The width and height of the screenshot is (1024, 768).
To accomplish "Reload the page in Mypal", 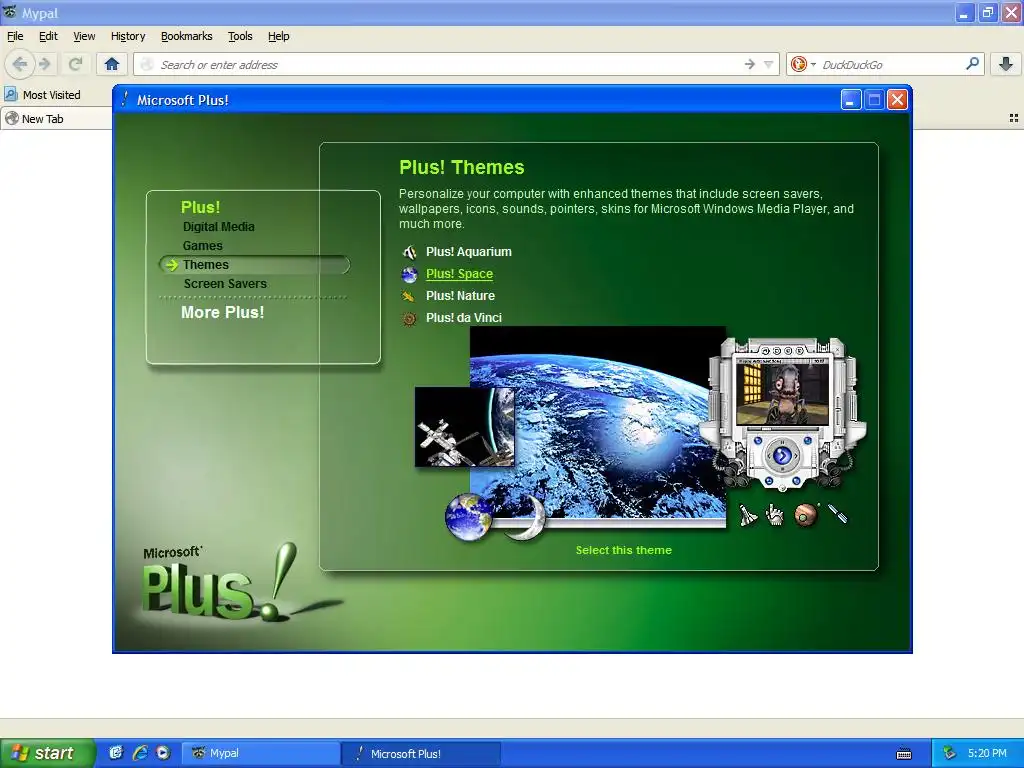I will click(76, 64).
